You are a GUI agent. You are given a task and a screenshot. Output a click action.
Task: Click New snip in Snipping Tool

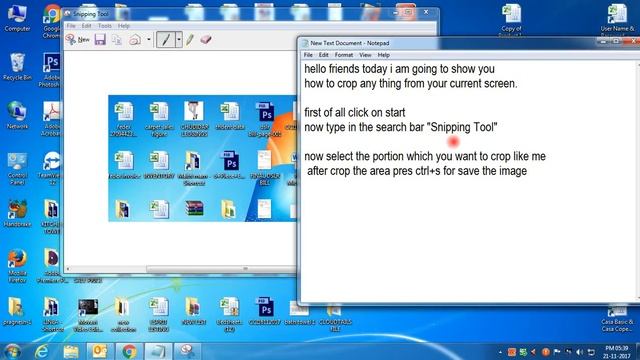tap(78, 40)
